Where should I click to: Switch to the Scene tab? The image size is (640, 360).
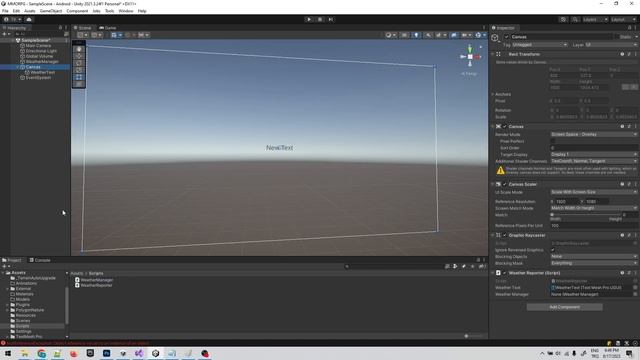pos(83,28)
